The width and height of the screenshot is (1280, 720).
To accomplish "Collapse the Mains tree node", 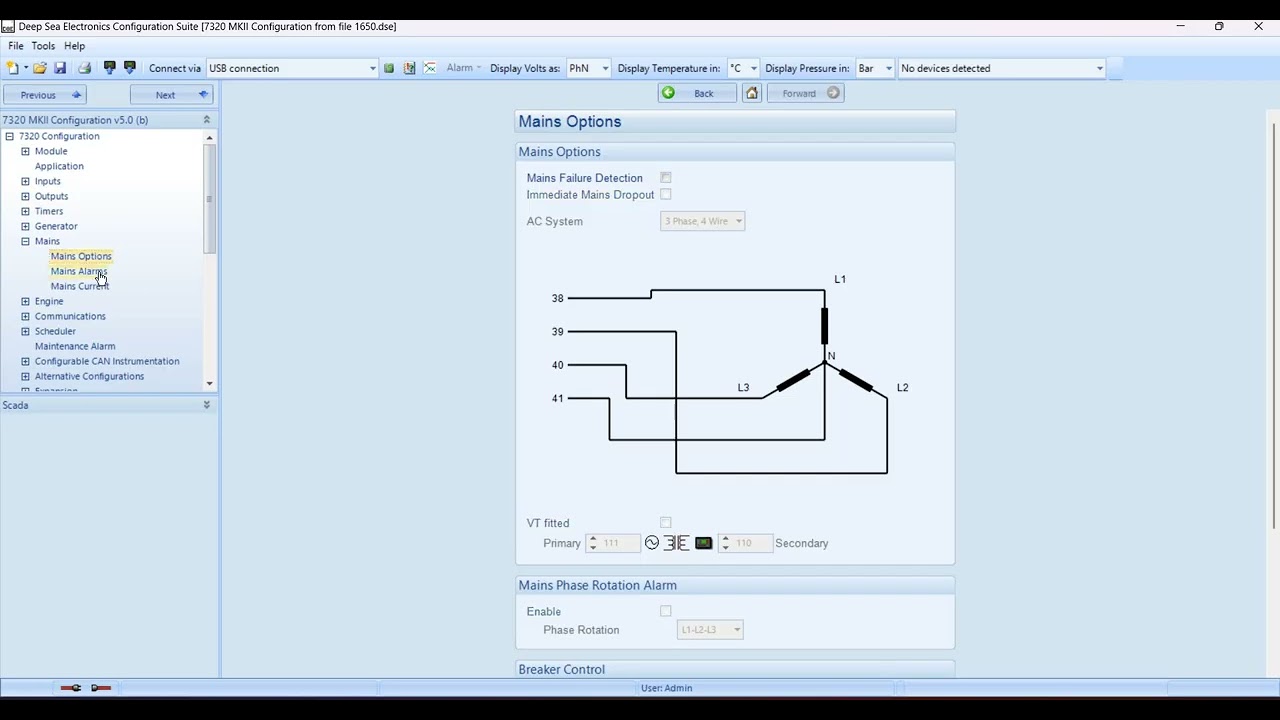I will coord(25,241).
